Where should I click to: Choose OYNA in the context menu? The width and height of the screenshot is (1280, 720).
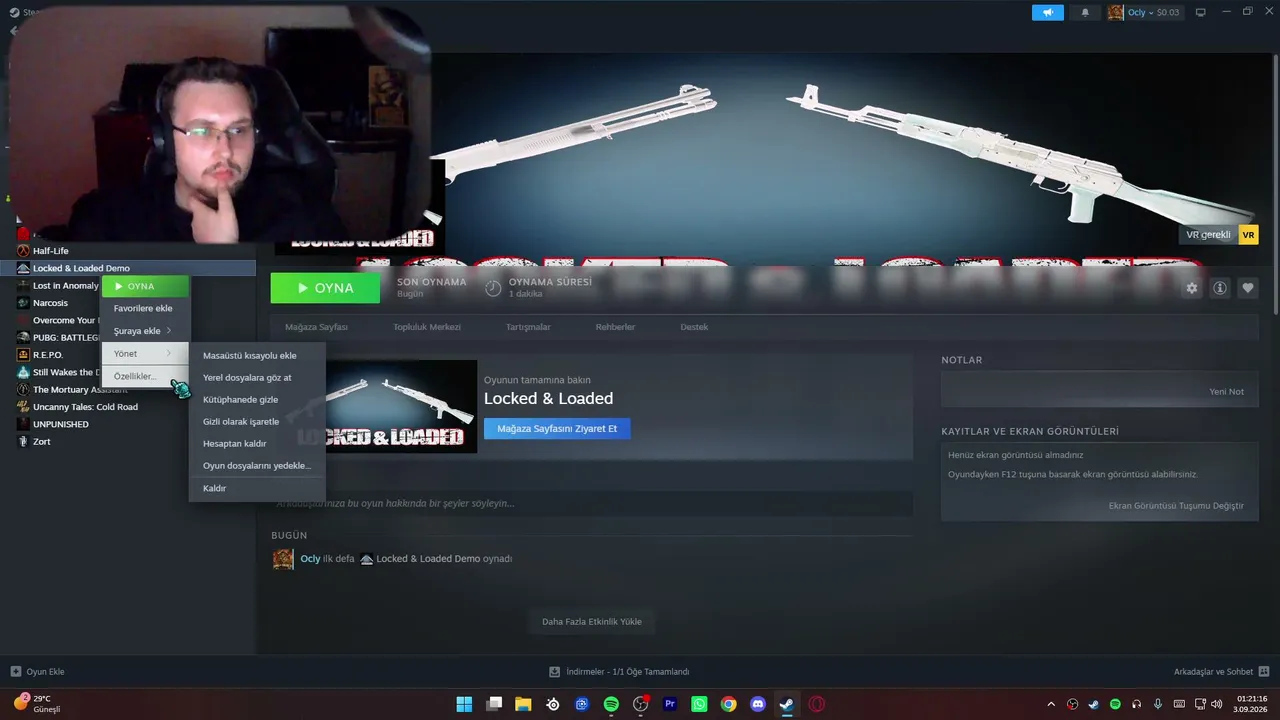click(145, 286)
